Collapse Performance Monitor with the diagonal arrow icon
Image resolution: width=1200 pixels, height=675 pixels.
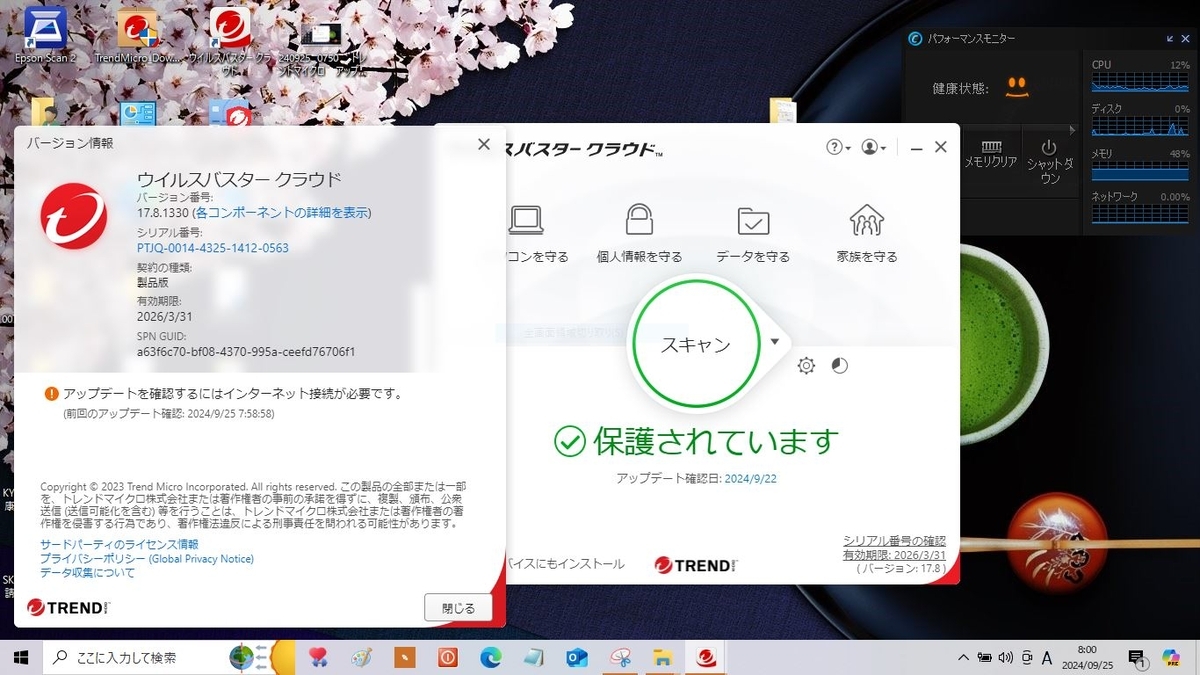click(x=1172, y=39)
